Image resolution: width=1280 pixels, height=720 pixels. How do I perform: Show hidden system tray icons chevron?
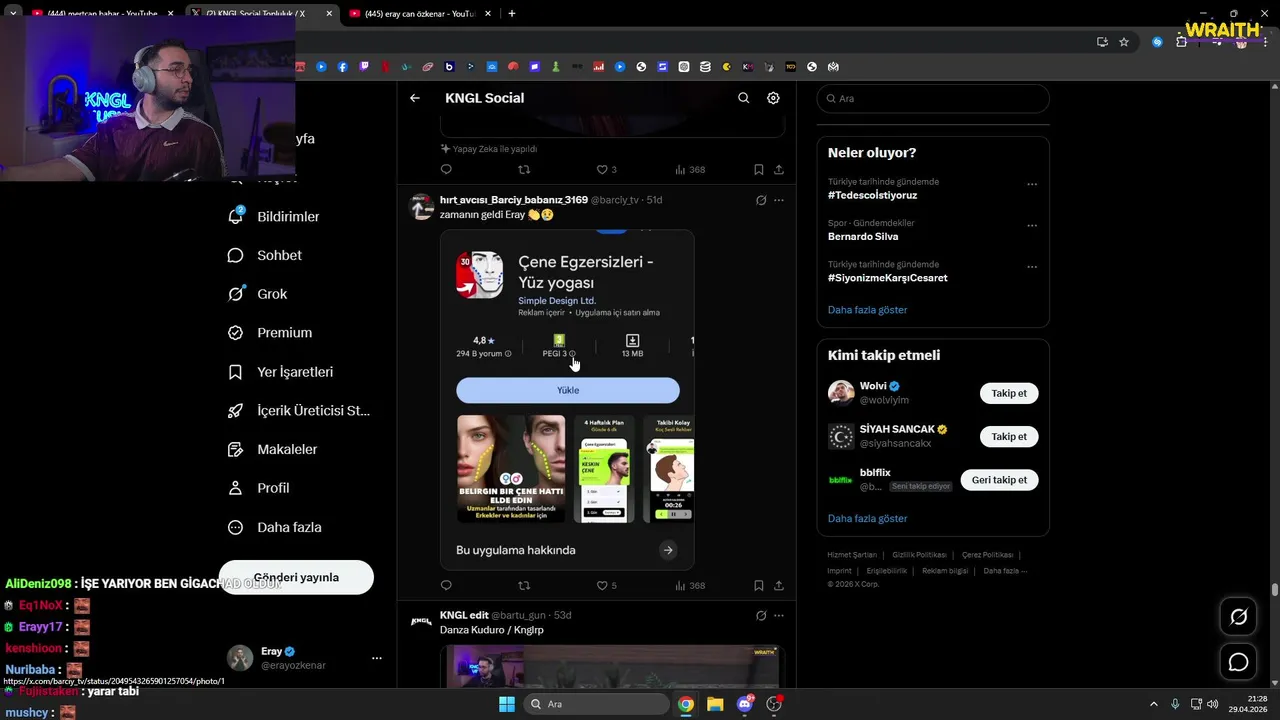click(1154, 704)
